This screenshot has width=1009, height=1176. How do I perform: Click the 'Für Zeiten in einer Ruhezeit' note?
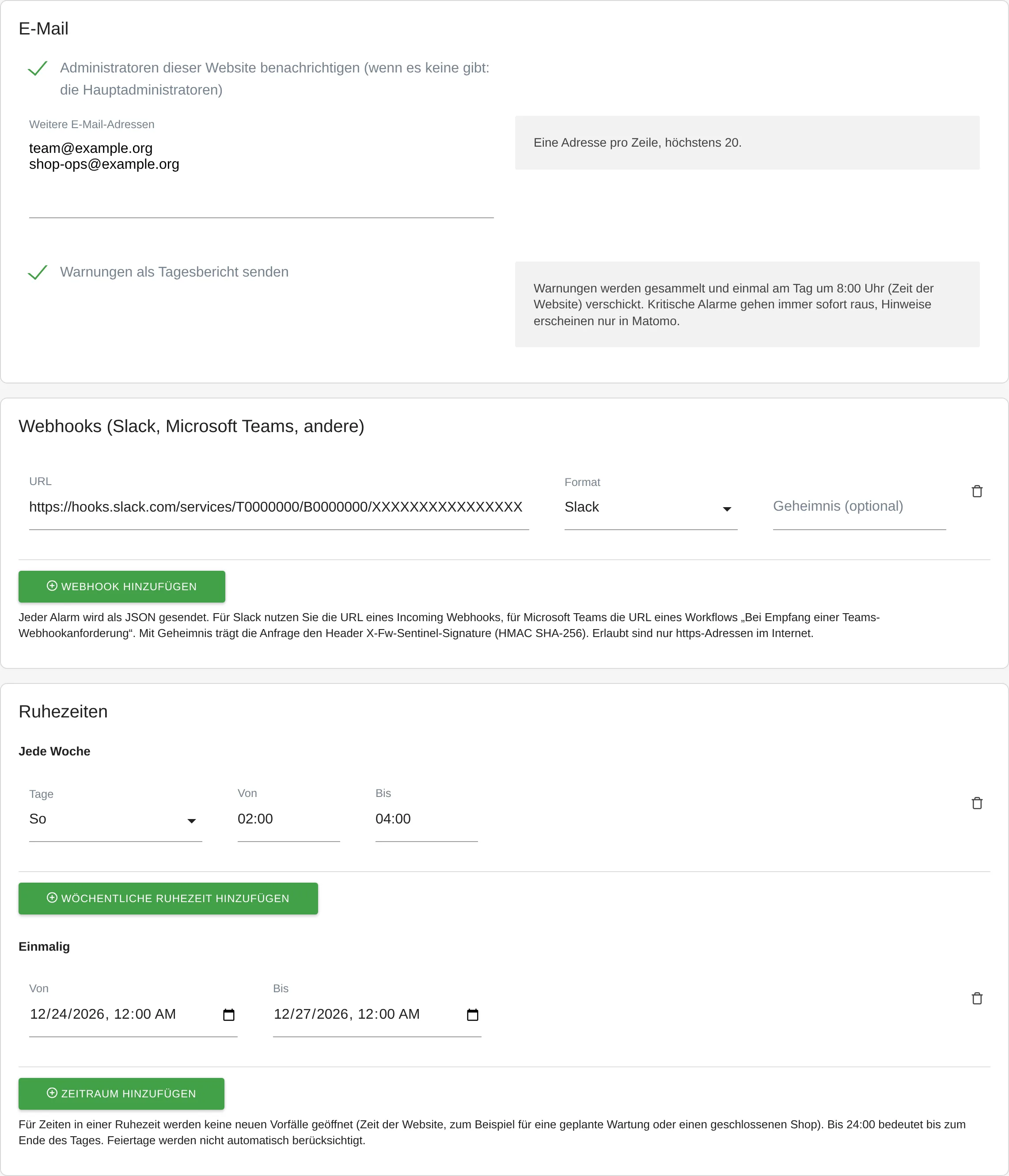point(491,1132)
